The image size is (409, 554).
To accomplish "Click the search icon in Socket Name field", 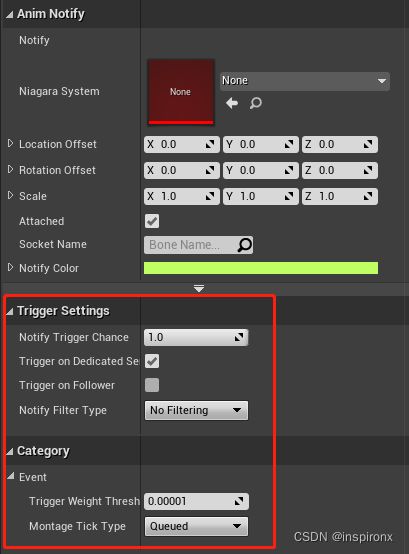I will point(244,245).
